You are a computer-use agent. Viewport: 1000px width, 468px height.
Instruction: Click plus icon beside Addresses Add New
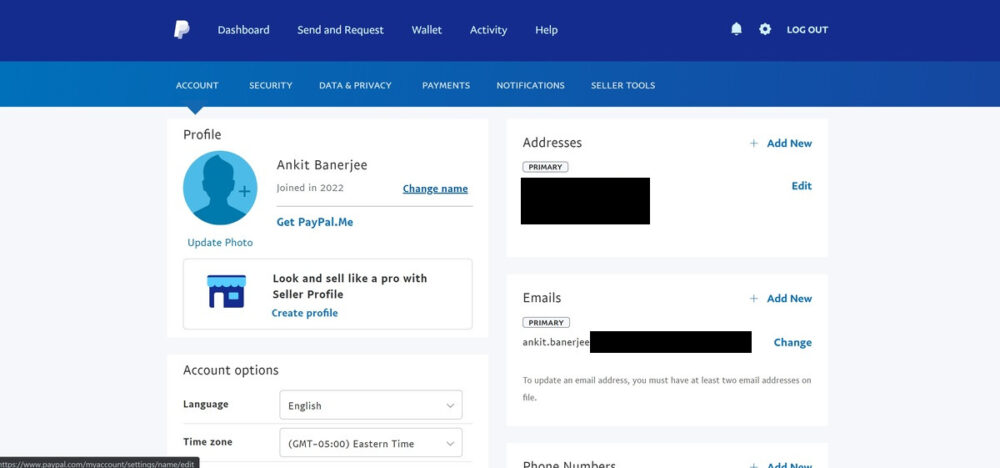tap(754, 143)
